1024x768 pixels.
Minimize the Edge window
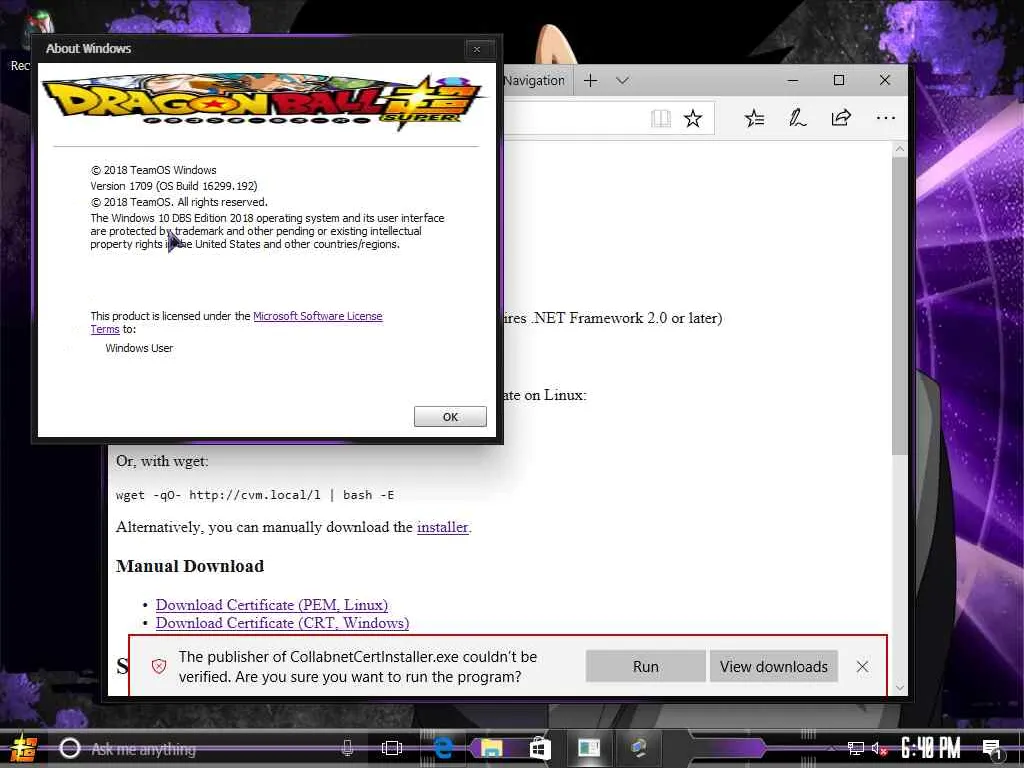[793, 80]
